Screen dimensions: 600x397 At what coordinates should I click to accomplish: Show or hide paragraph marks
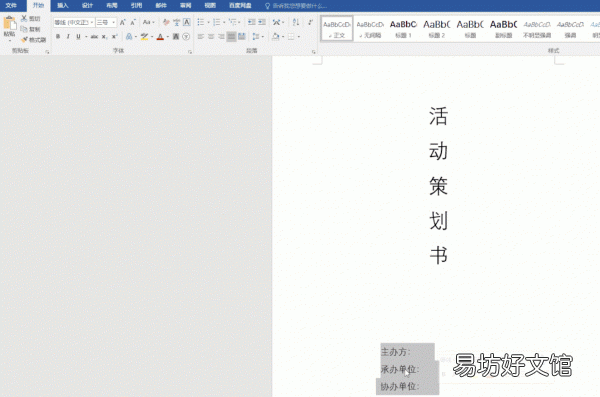(310, 22)
